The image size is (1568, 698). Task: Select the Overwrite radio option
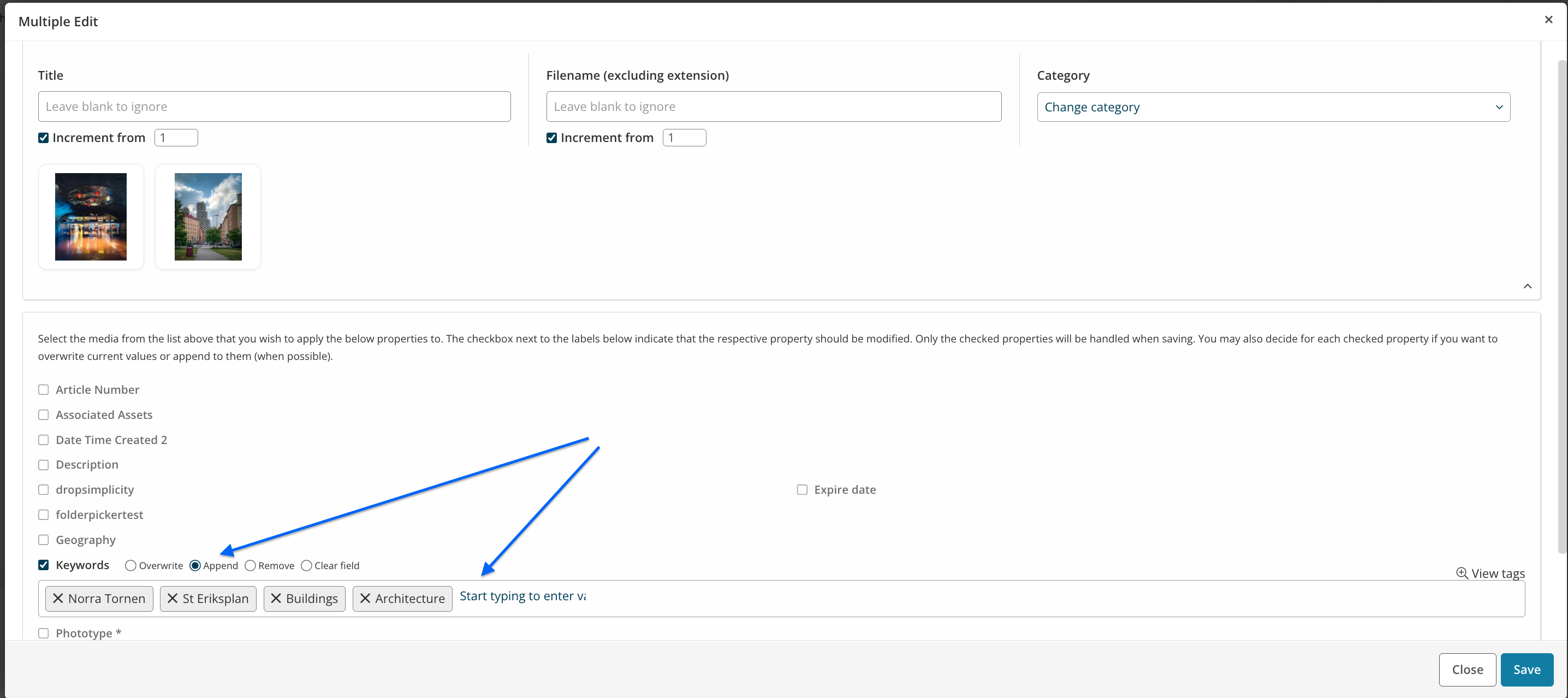[130, 565]
